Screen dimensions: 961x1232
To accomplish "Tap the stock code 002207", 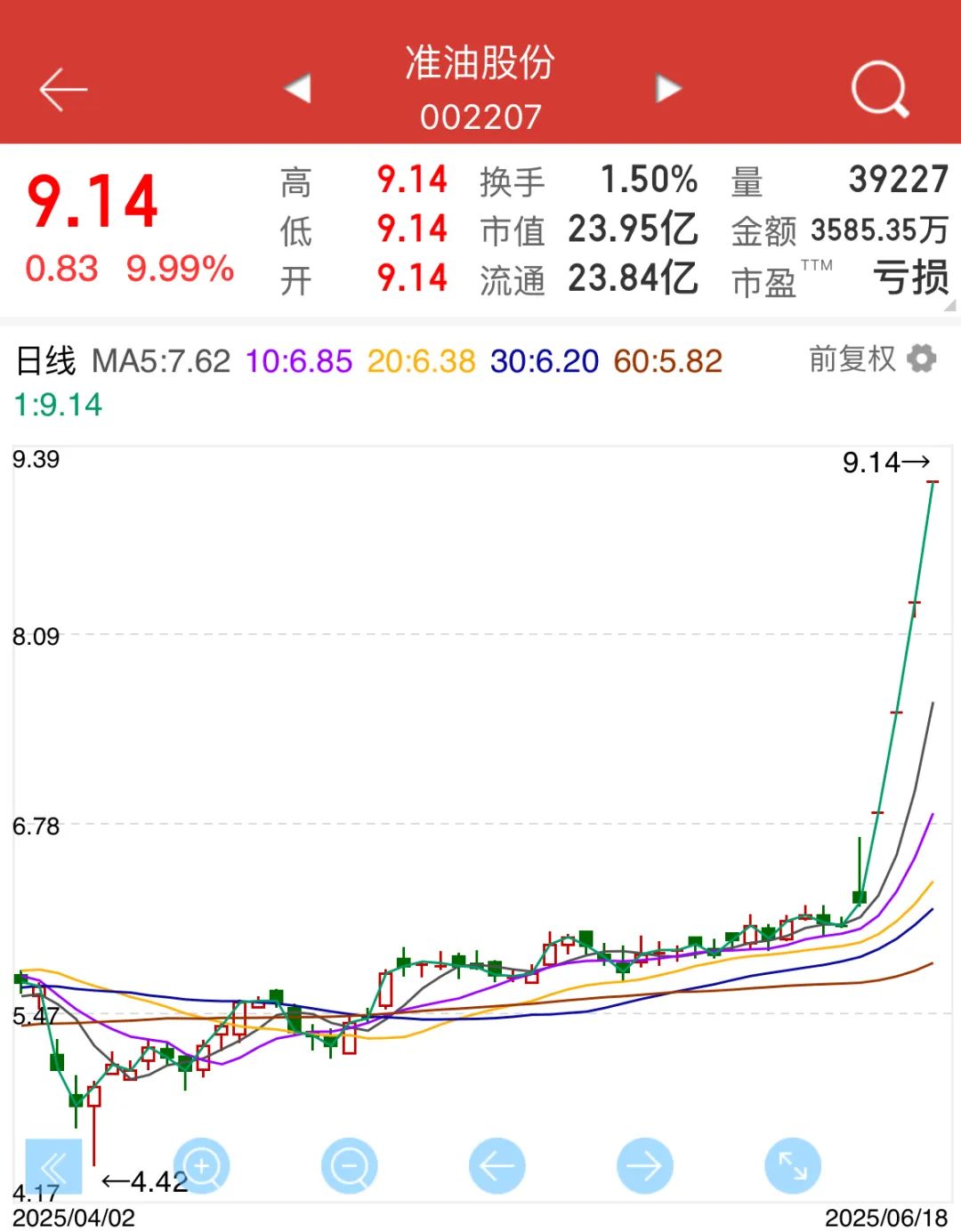I will pos(480,117).
